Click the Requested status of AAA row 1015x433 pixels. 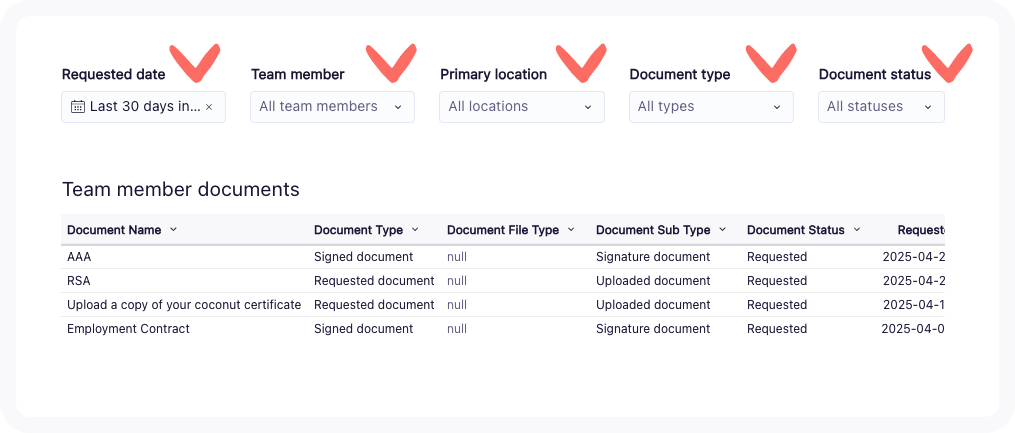pyautogui.click(x=776, y=257)
